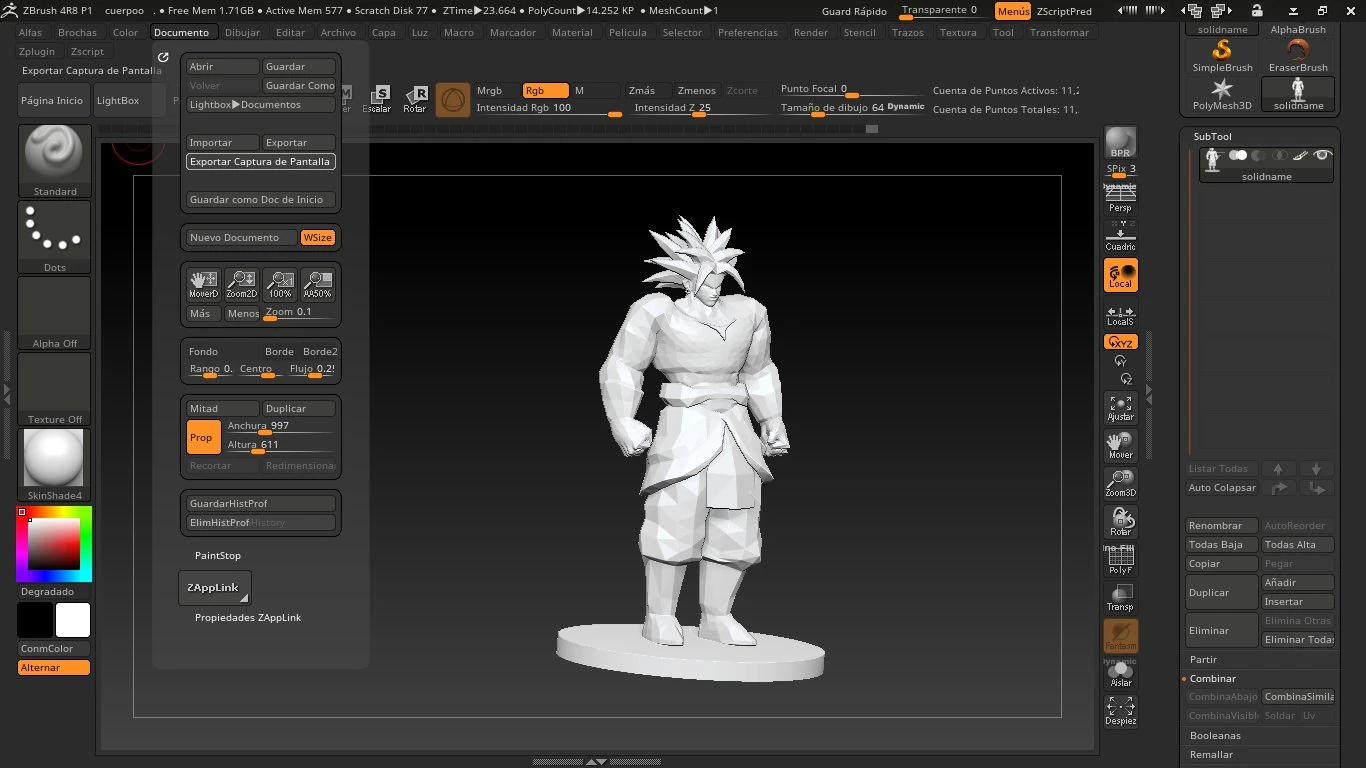Expand the Booleanas section
Screen dimensions: 1366x768
1215,736
